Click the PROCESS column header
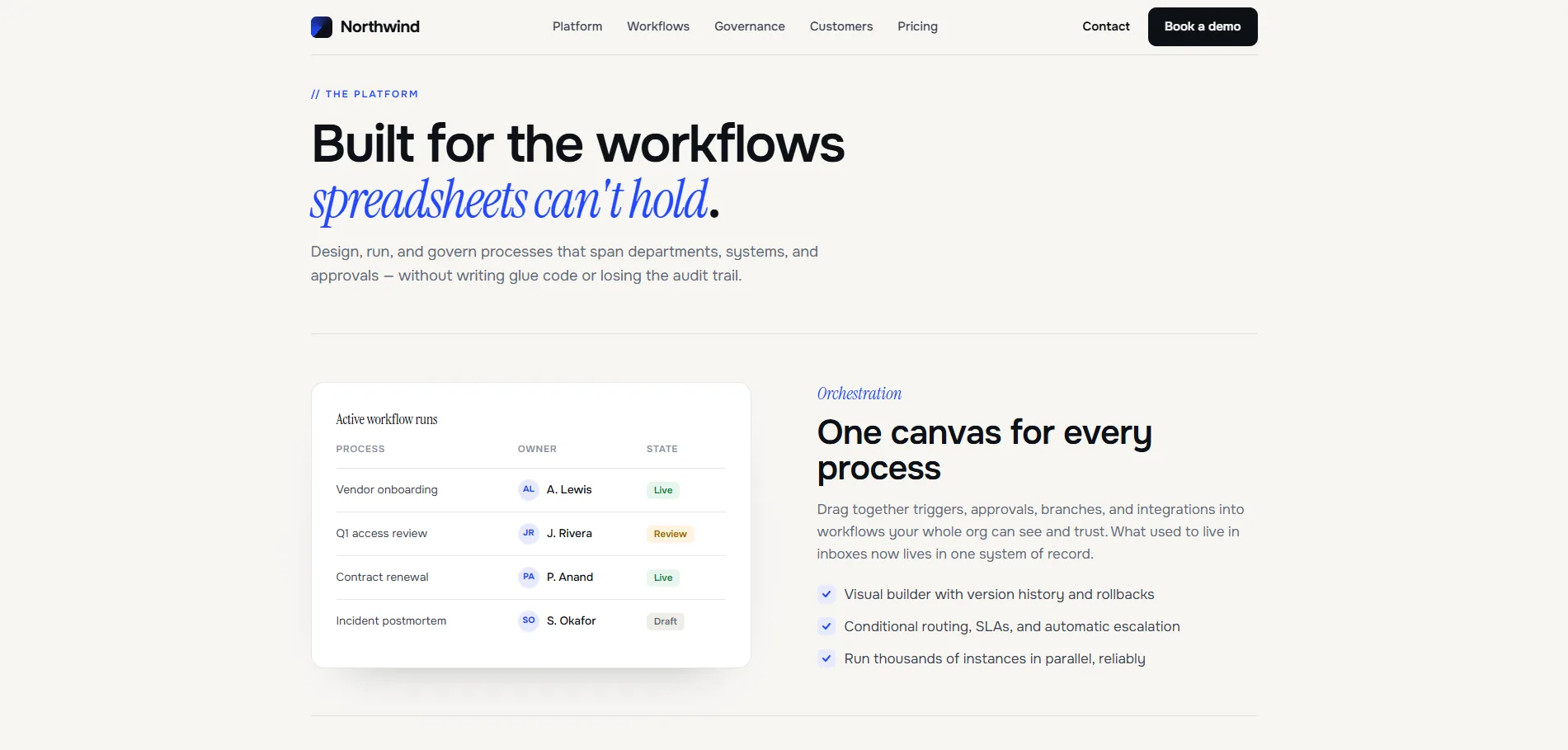This screenshot has width=1568, height=750. (x=360, y=449)
